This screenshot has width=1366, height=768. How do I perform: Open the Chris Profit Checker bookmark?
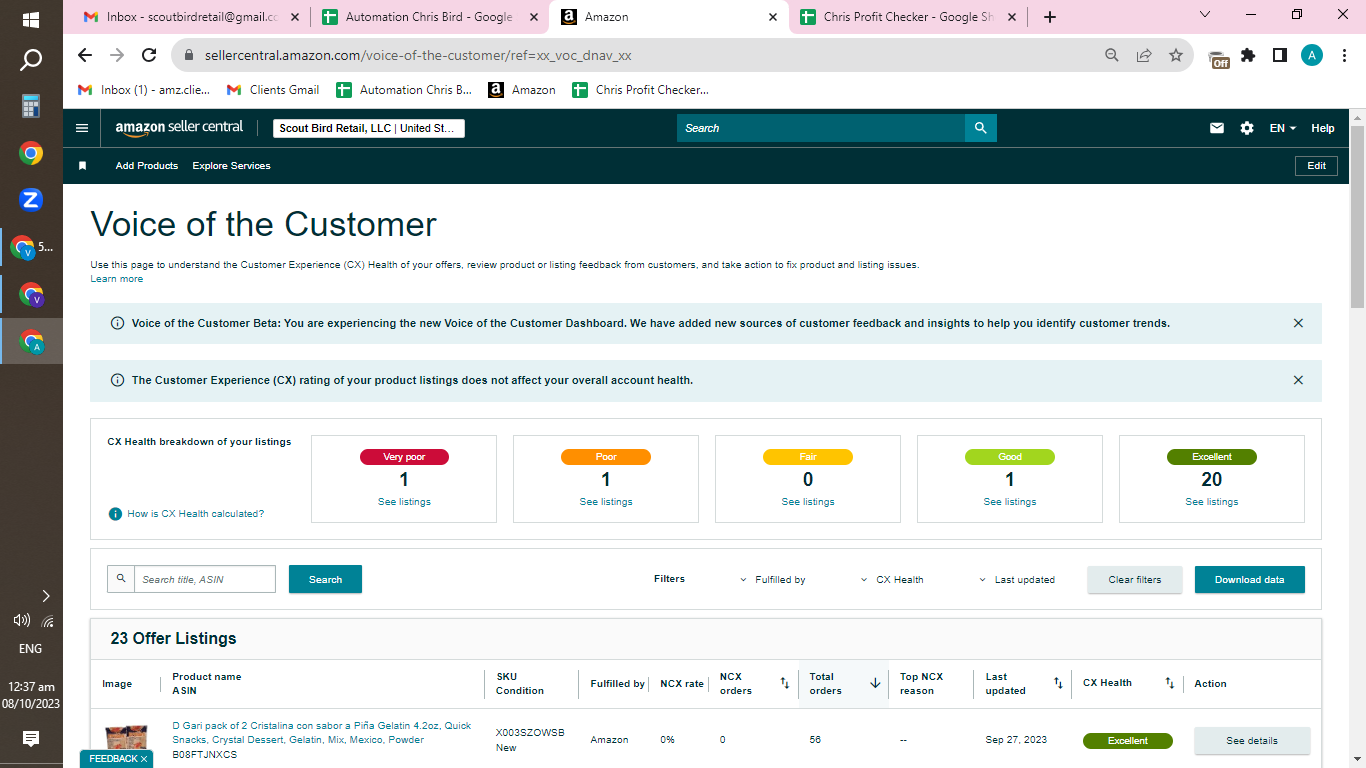point(640,90)
